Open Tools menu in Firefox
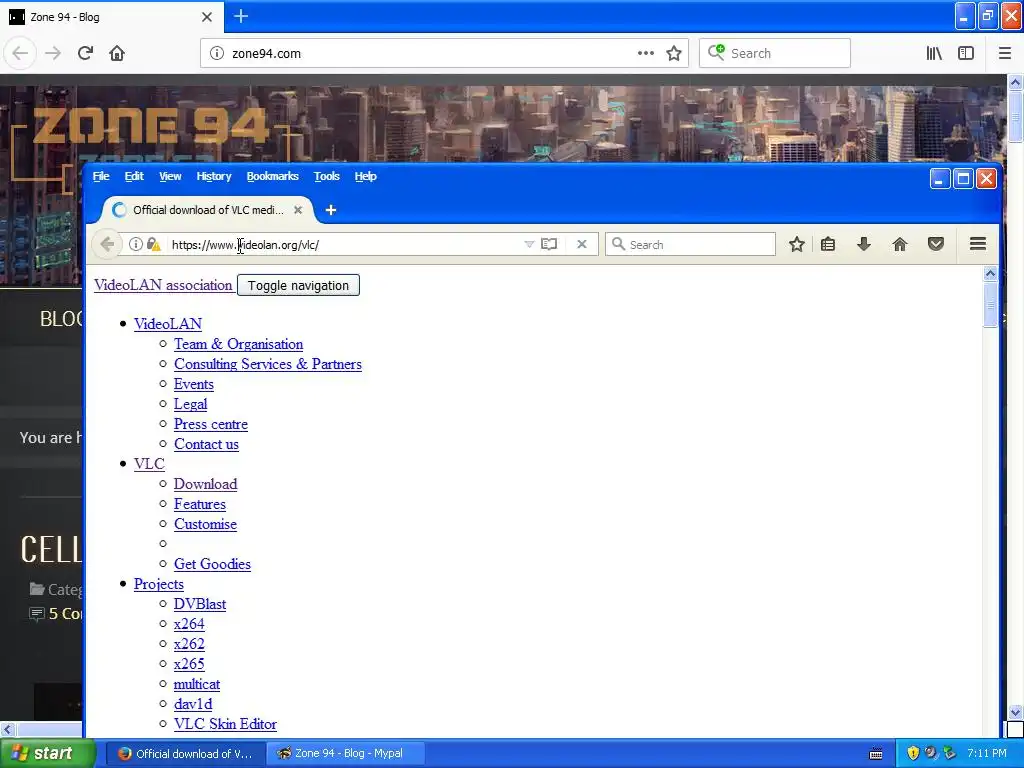 (327, 176)
